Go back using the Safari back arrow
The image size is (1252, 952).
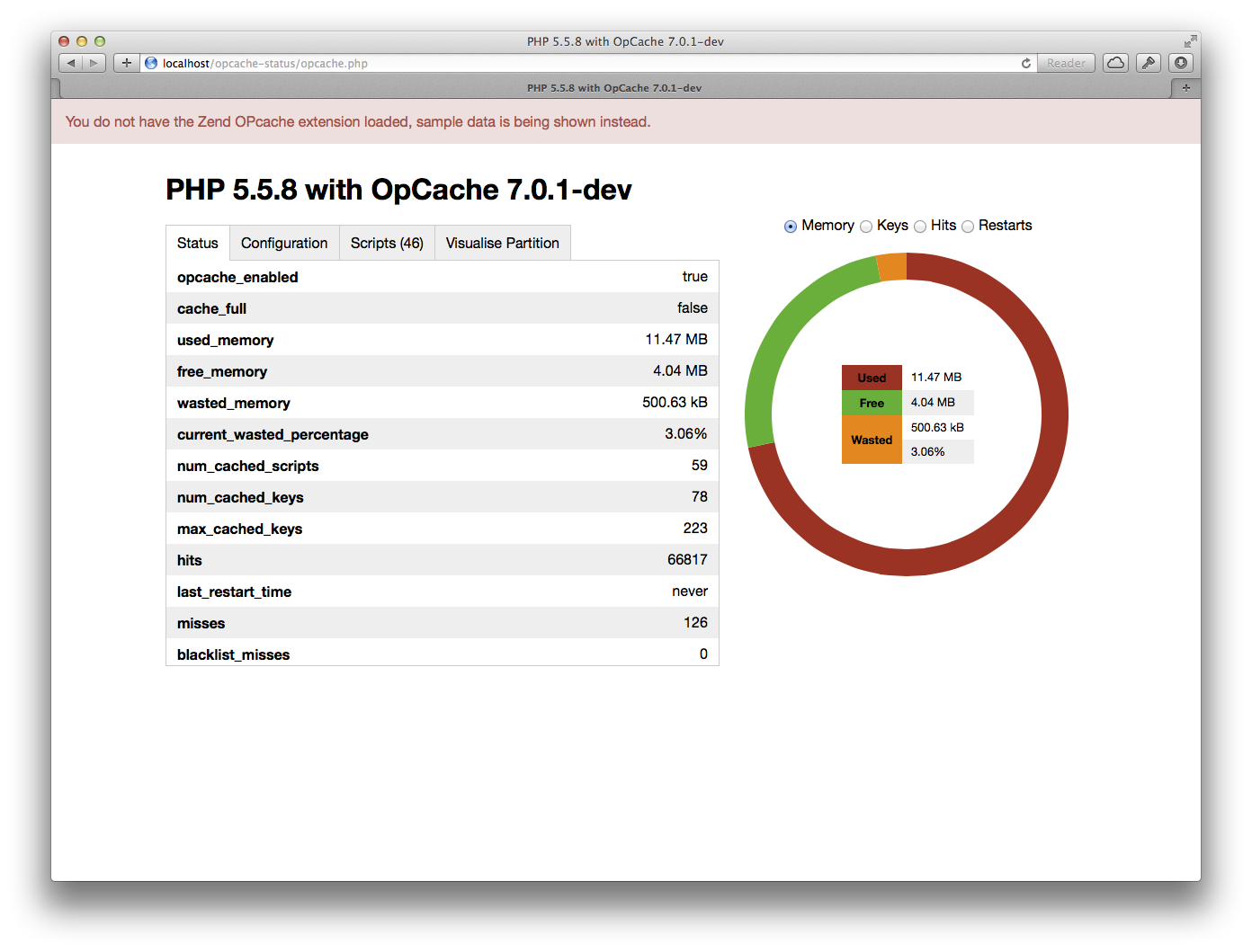click(71, 63)
